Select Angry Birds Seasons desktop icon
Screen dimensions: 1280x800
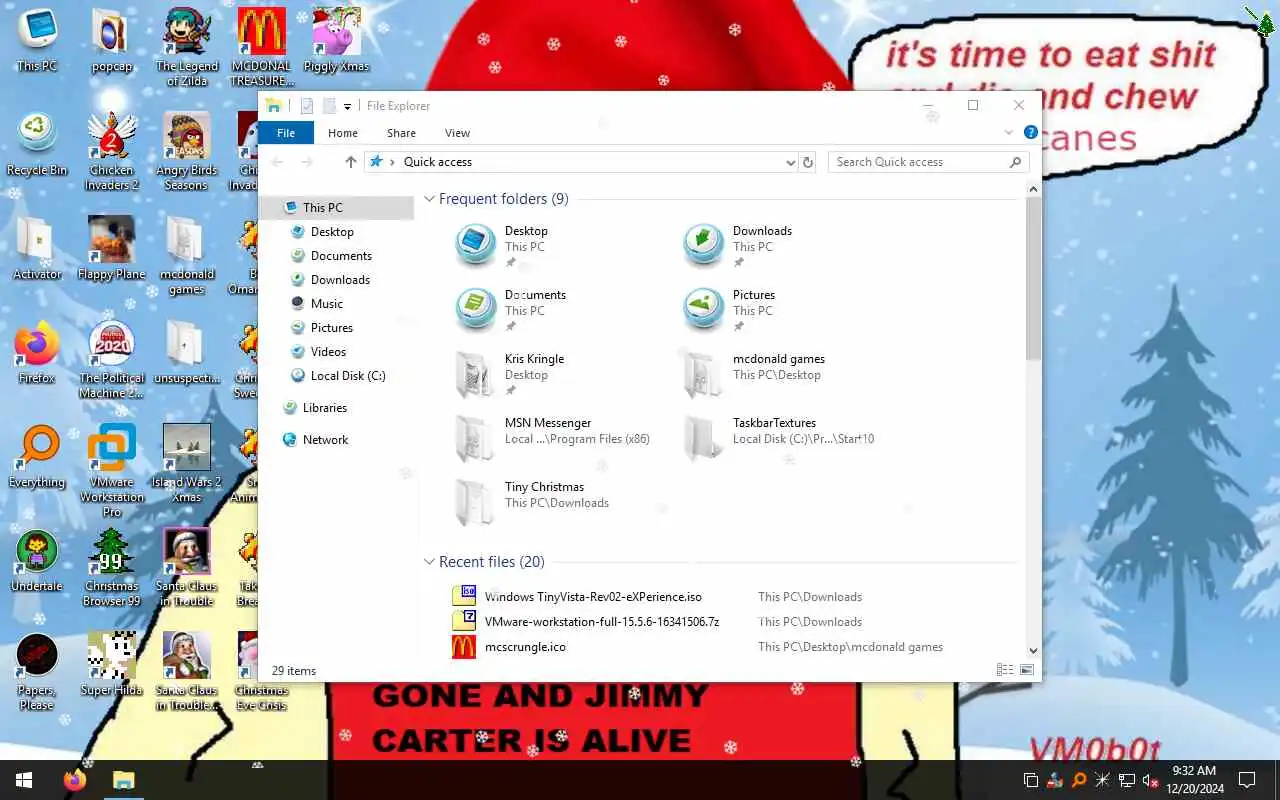186,152
